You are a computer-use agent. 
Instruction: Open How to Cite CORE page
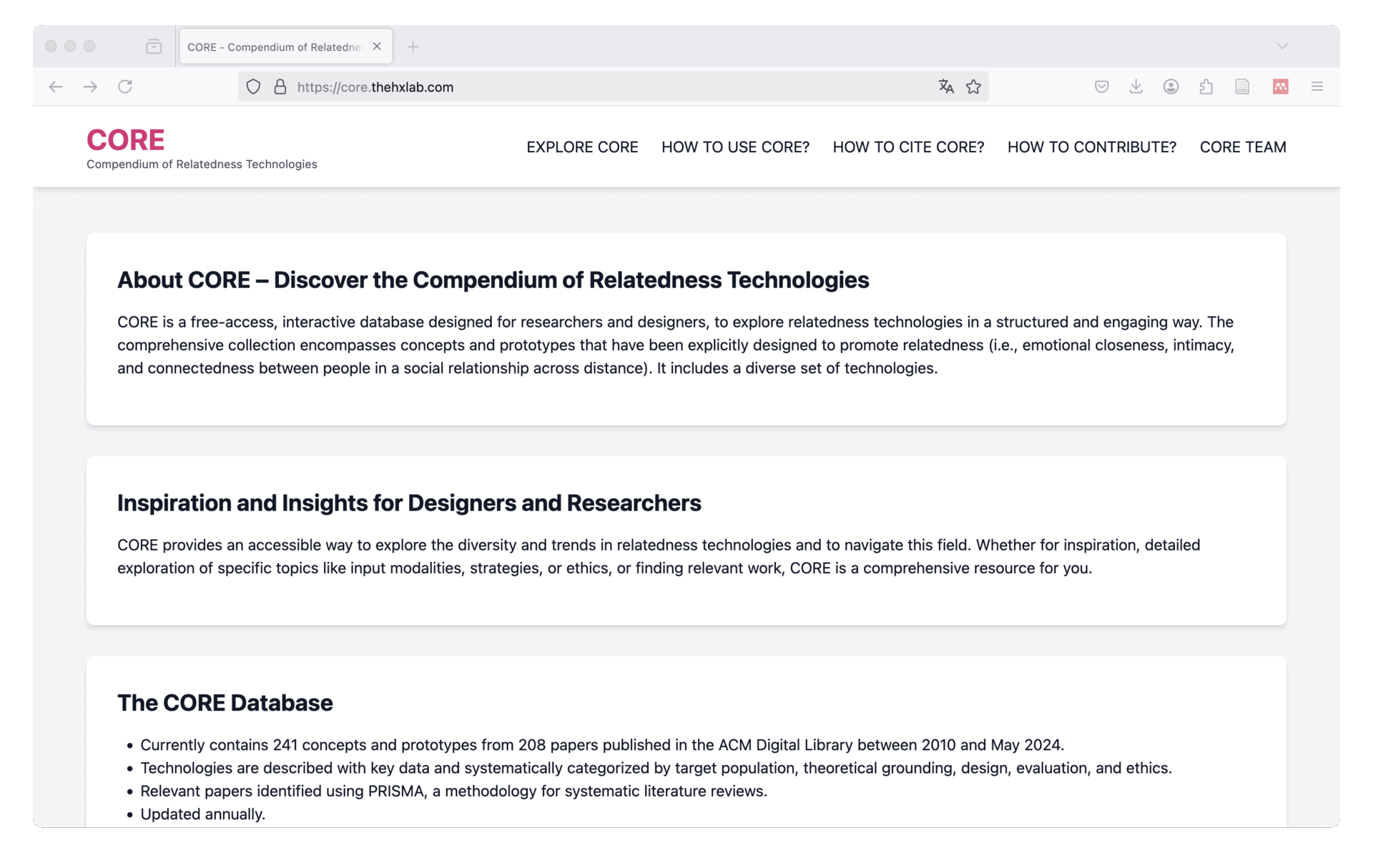(x=908, y=147)
